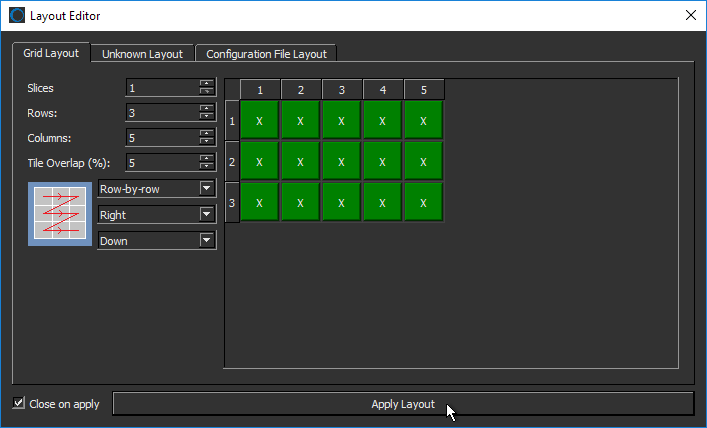
Task: Open the Right direction dropdown
Action: 157,214
